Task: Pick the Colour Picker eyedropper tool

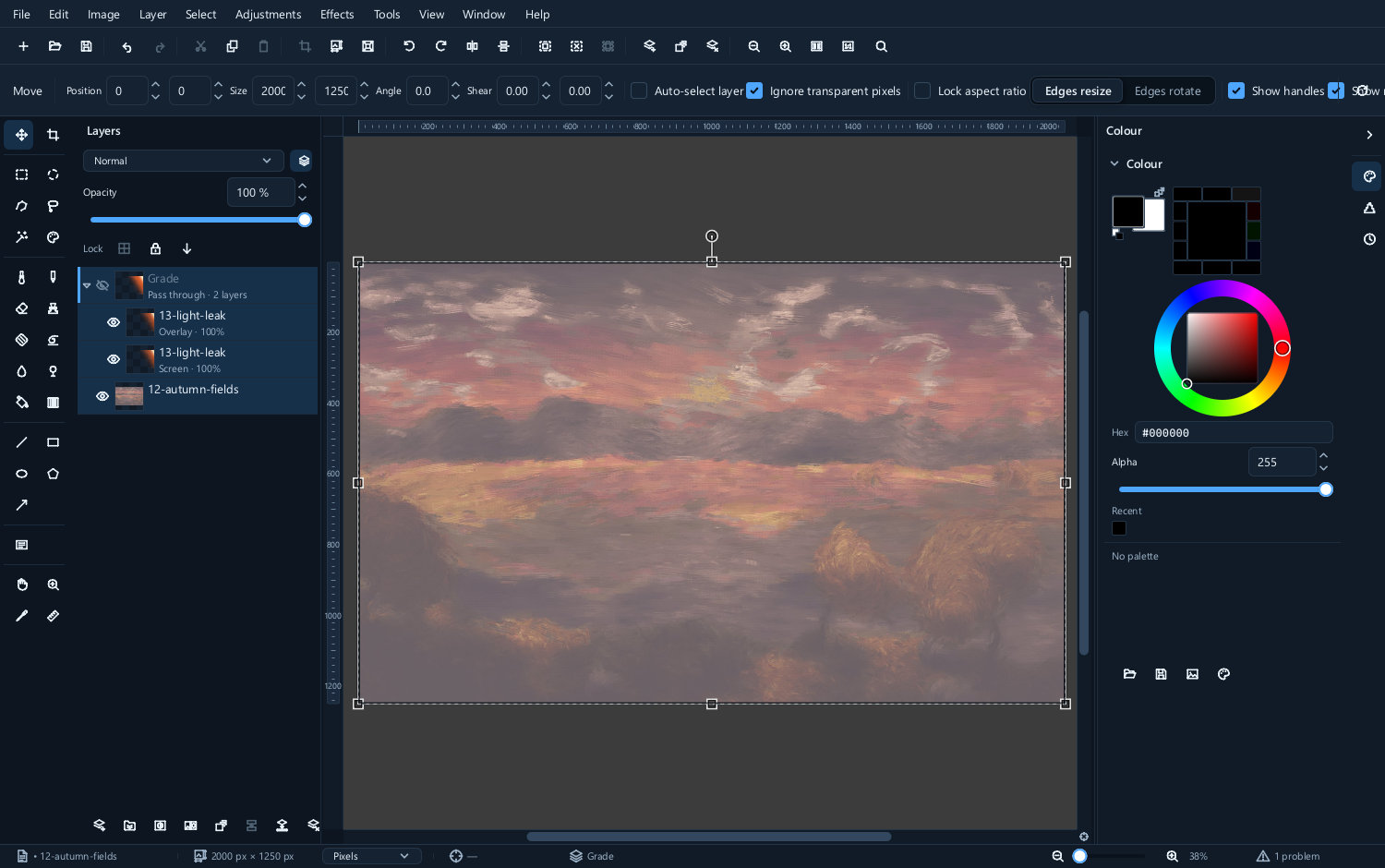Action: point(21,616)
